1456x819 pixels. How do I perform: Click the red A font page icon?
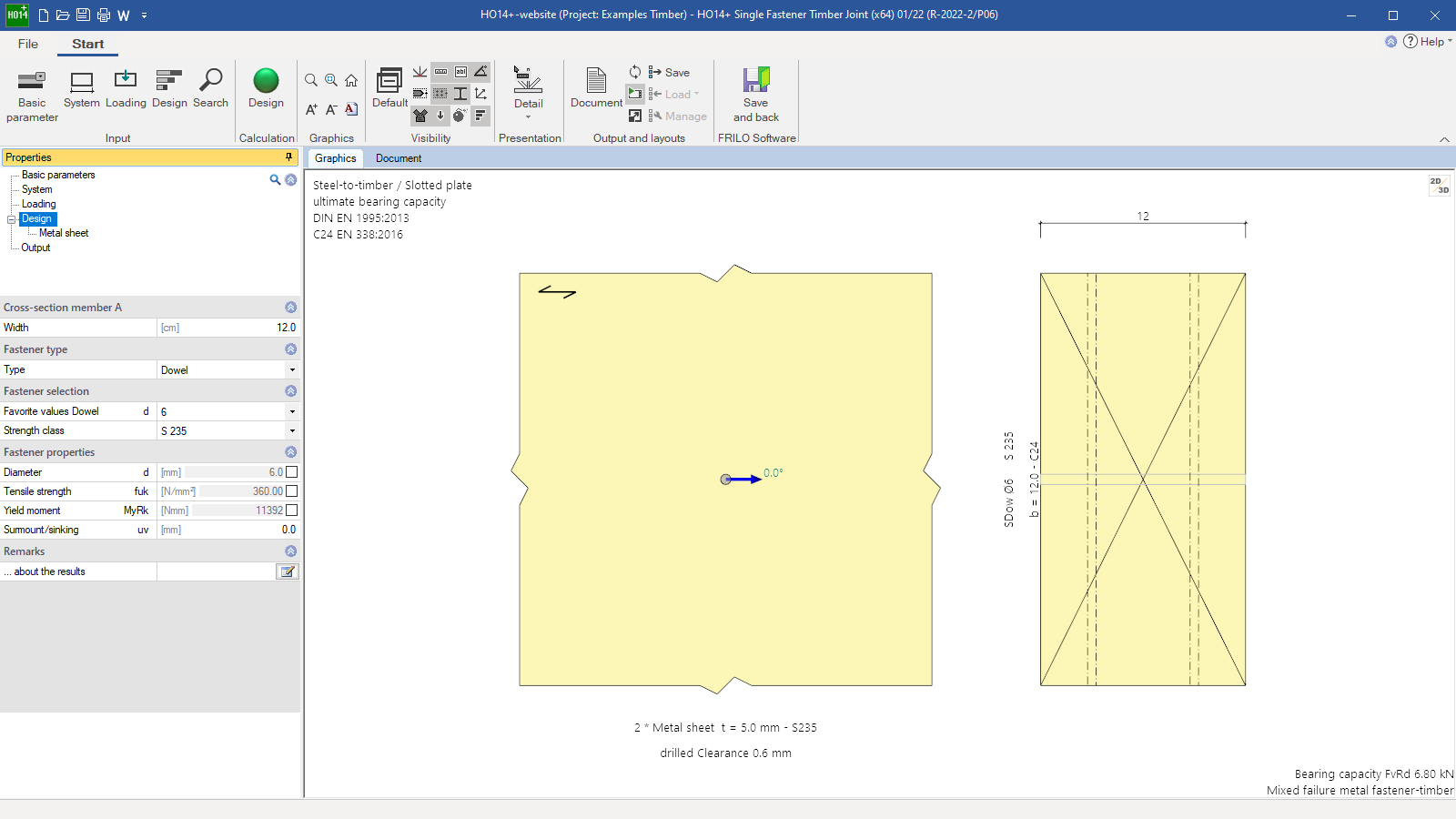[351, 109]
